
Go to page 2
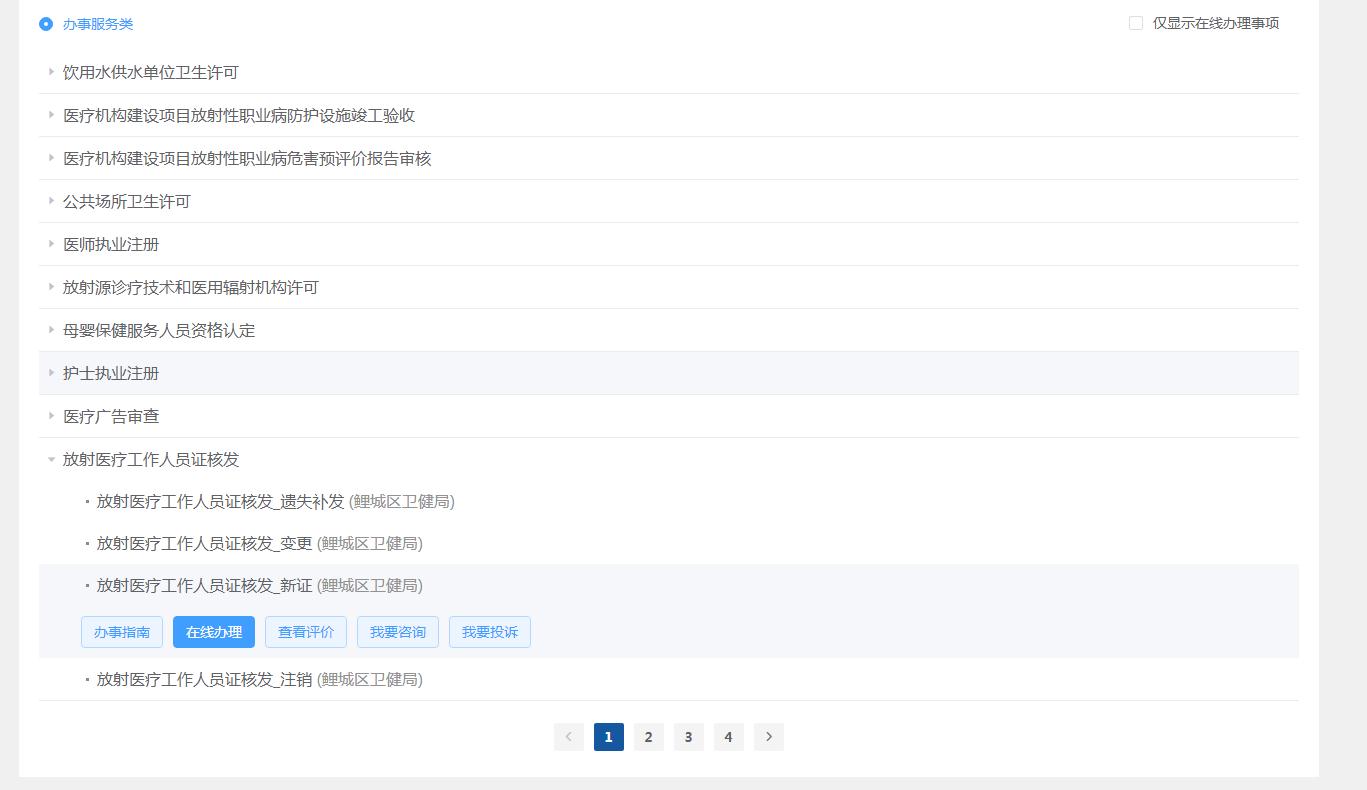(649, 737)
